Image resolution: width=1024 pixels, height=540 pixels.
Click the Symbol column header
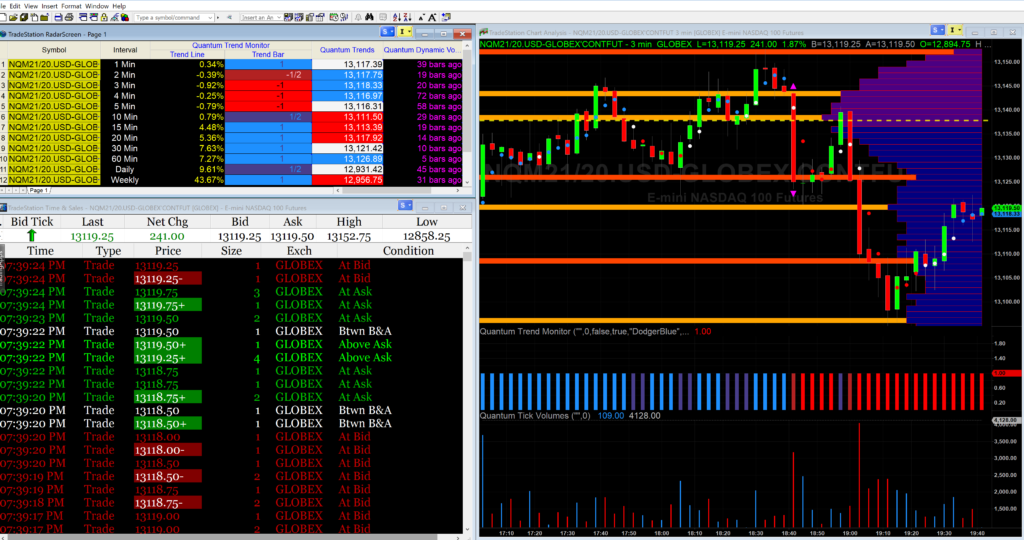point(54,50)
